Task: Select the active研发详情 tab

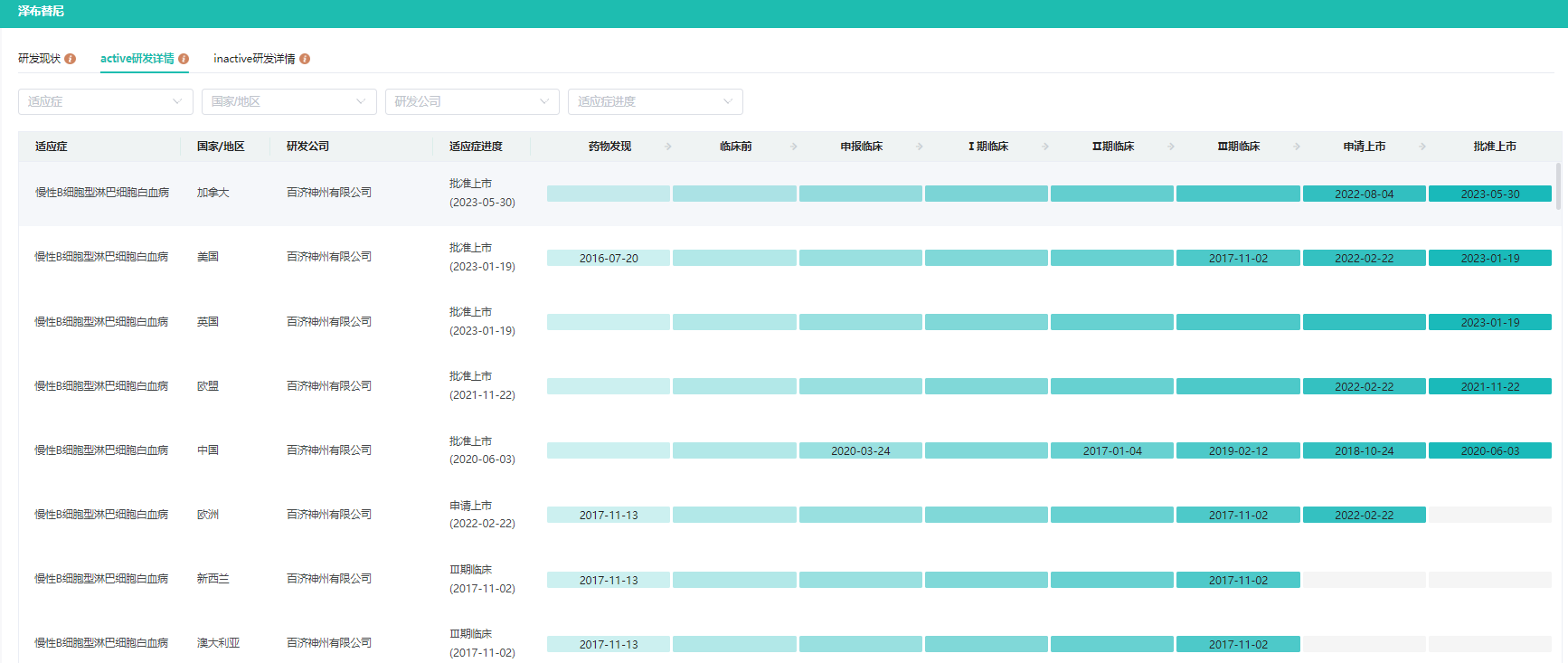Action: pos(137,59)
